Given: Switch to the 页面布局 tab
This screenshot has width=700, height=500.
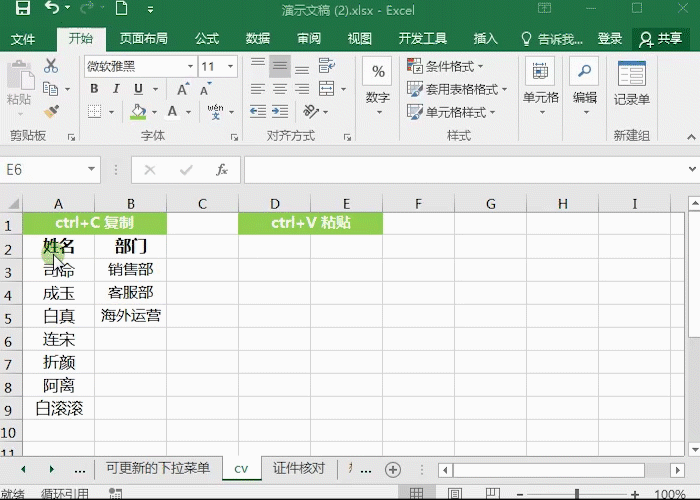Looking at the screenshot, I should coord(143,39).
